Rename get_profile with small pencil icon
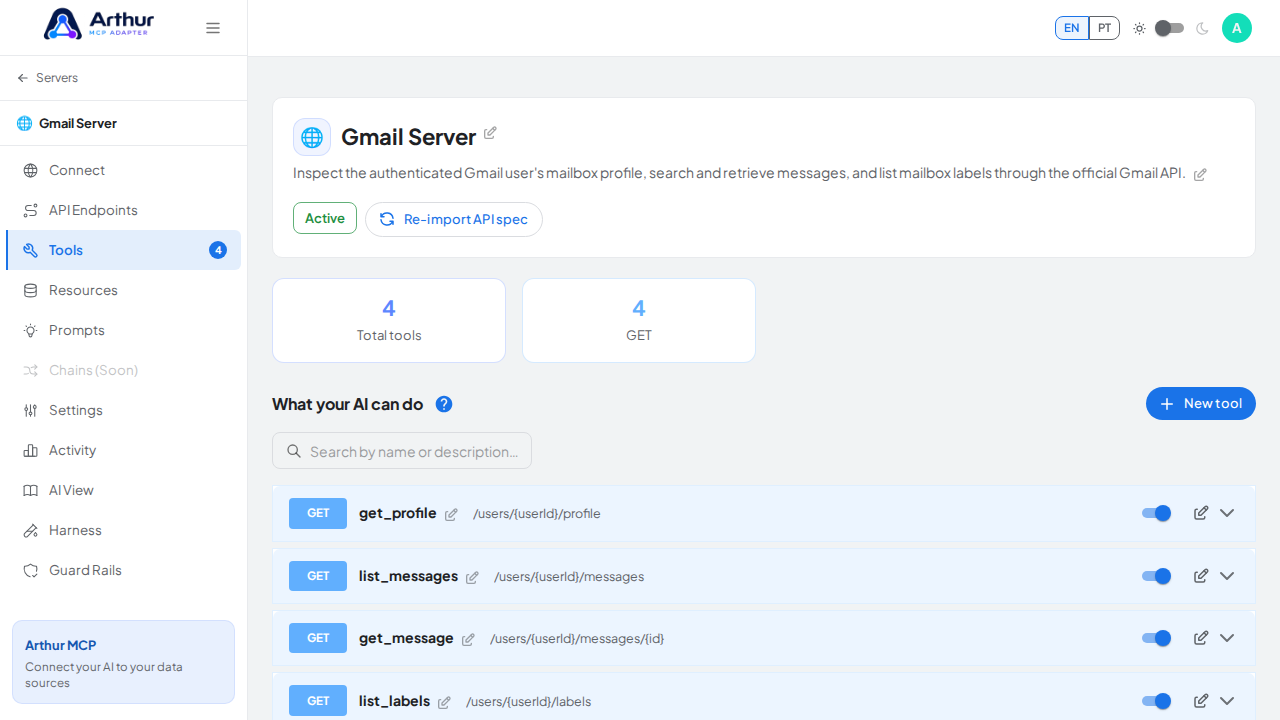The height and width of the screenshot is (720, 1280). [x=451, y=514]
